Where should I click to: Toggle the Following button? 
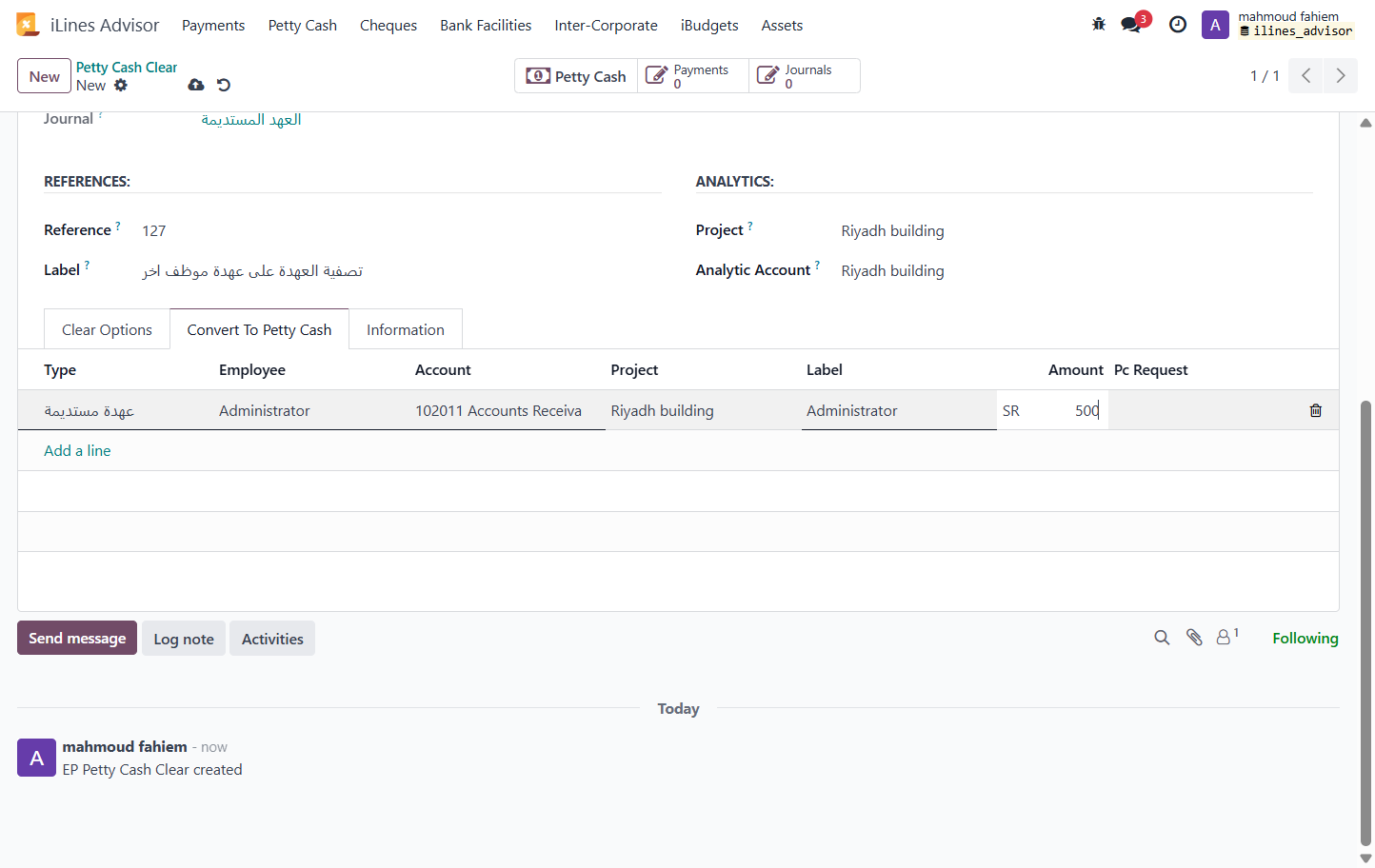[x=1305, y=638]
